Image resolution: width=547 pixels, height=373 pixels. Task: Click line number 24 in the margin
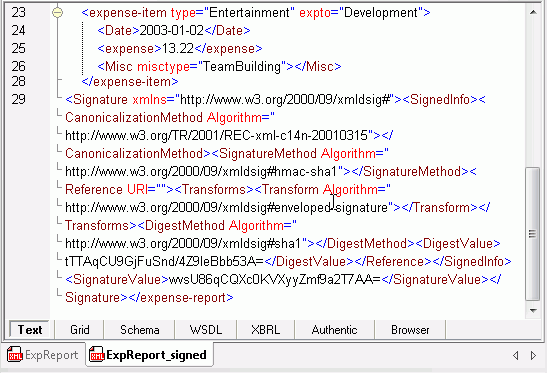pyautogui.click(x=18, y=31)
